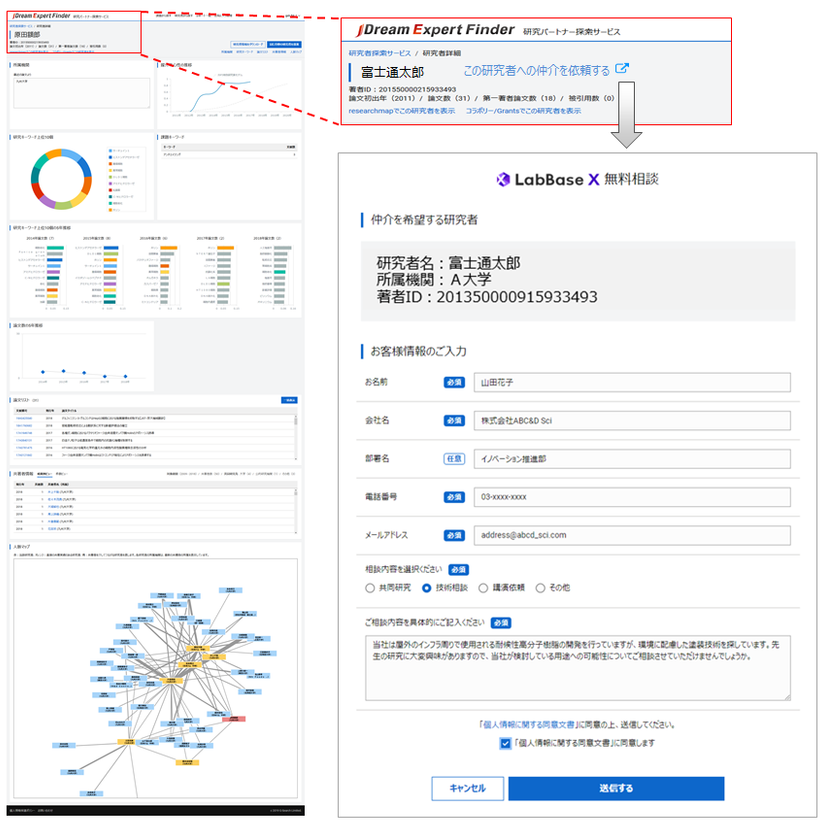Click the blue button in the 論文リスト section header
This screenshot has height=840, width=823.
click(289, 400)
